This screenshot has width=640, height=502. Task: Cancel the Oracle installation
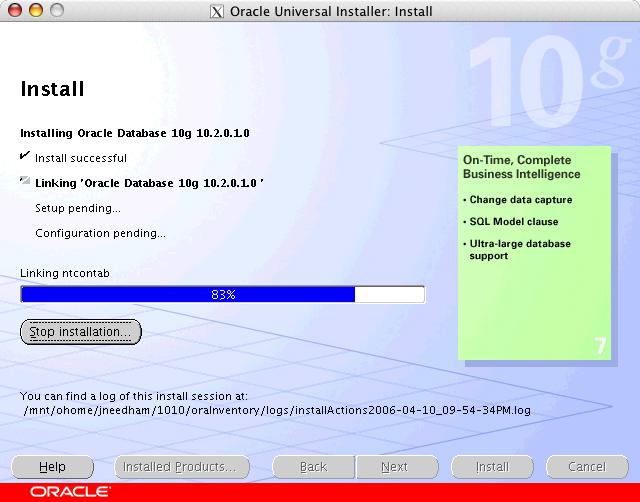tap(587, 467)
